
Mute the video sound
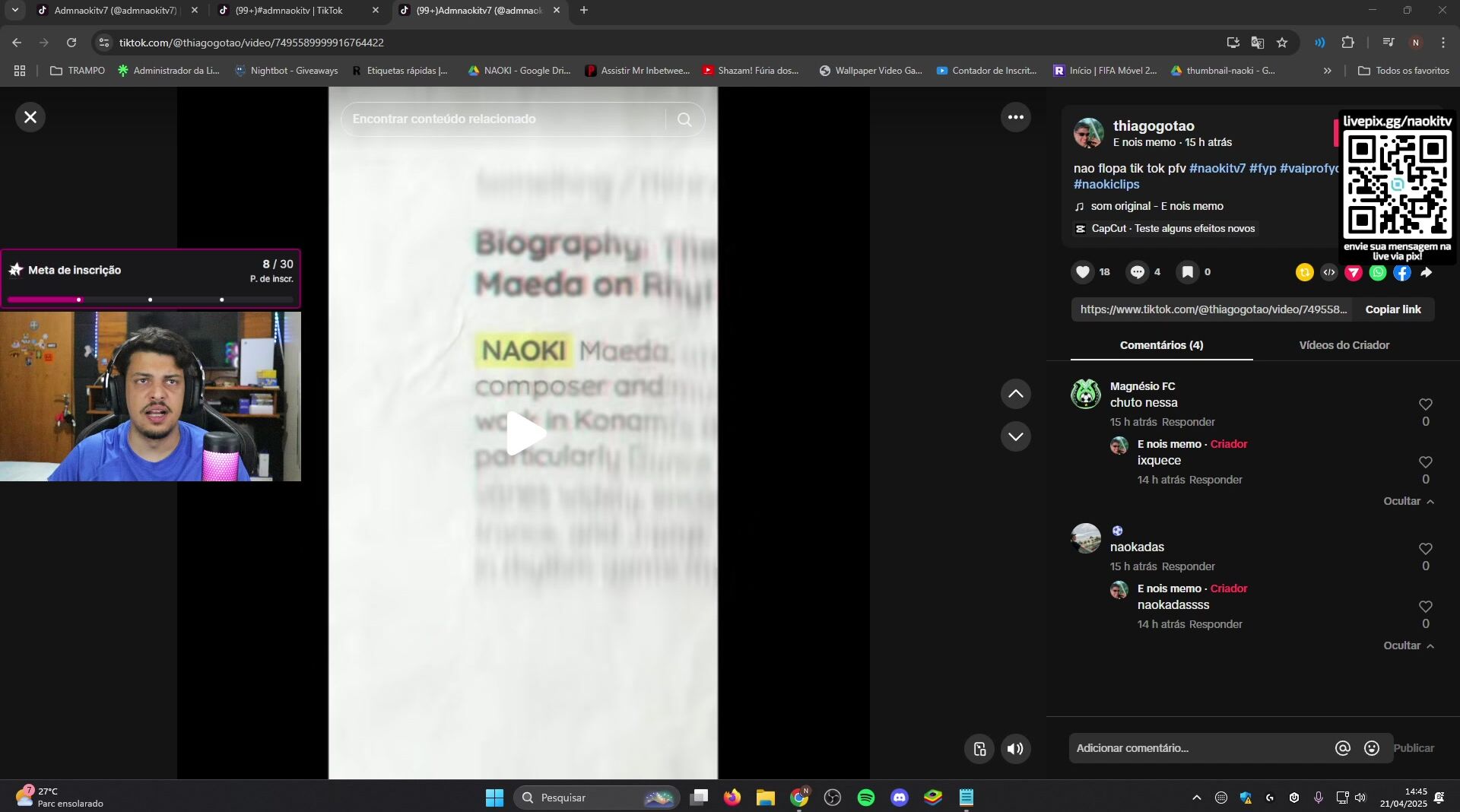[1015, 749]
